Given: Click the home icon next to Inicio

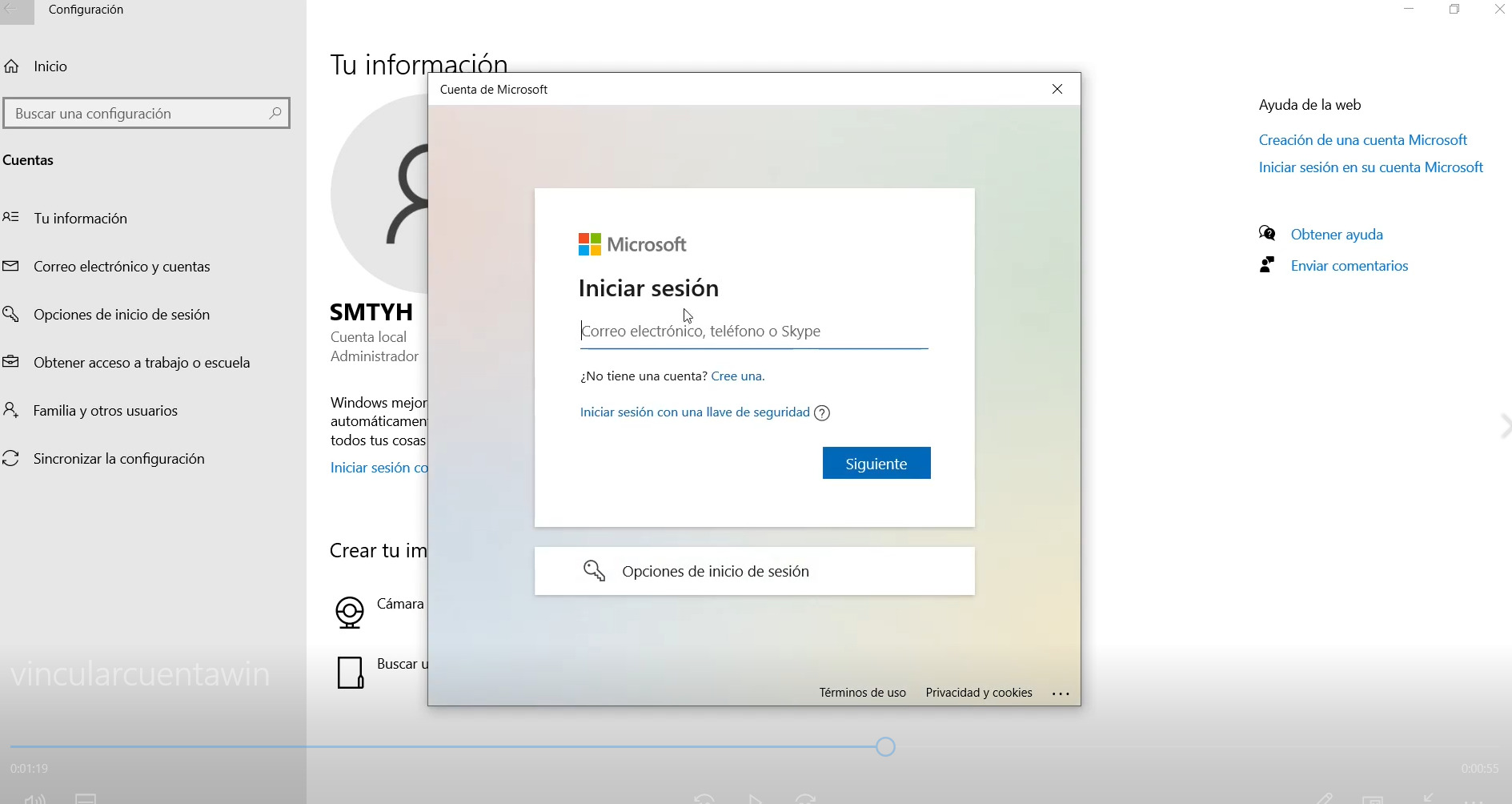Looking at the screenshot, I should [x=12, y=66].
